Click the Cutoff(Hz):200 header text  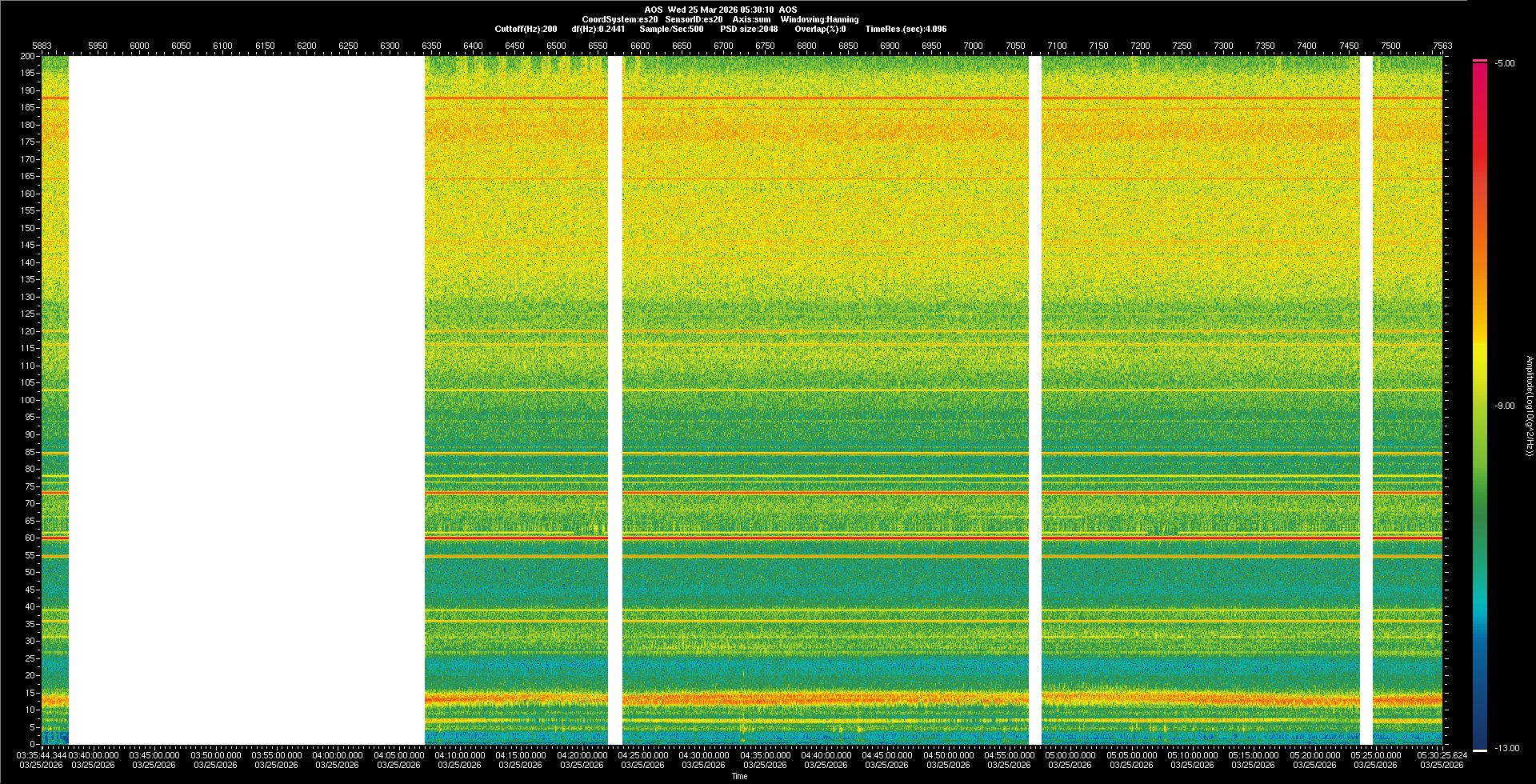click(526, 29)
